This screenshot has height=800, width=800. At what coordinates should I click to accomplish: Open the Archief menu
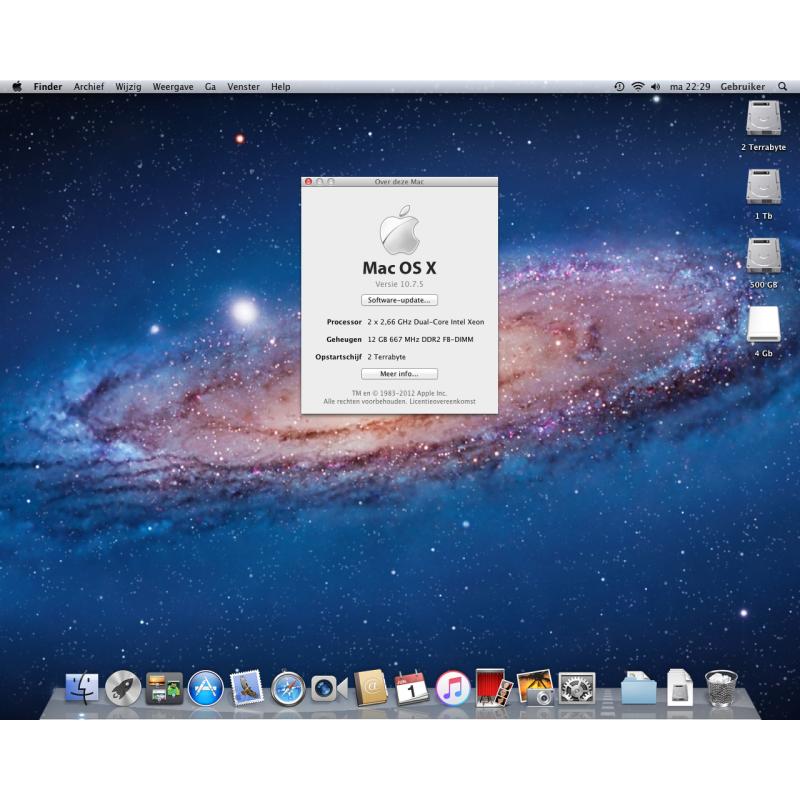89,87
